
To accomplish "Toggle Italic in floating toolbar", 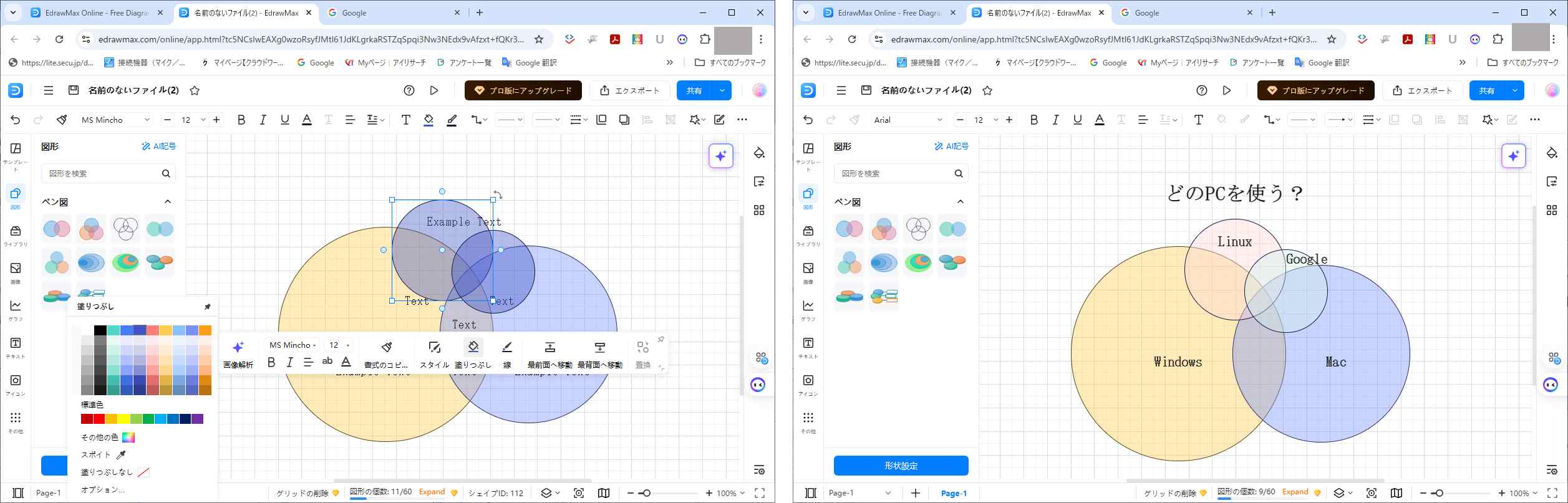I will pos(289,362).
